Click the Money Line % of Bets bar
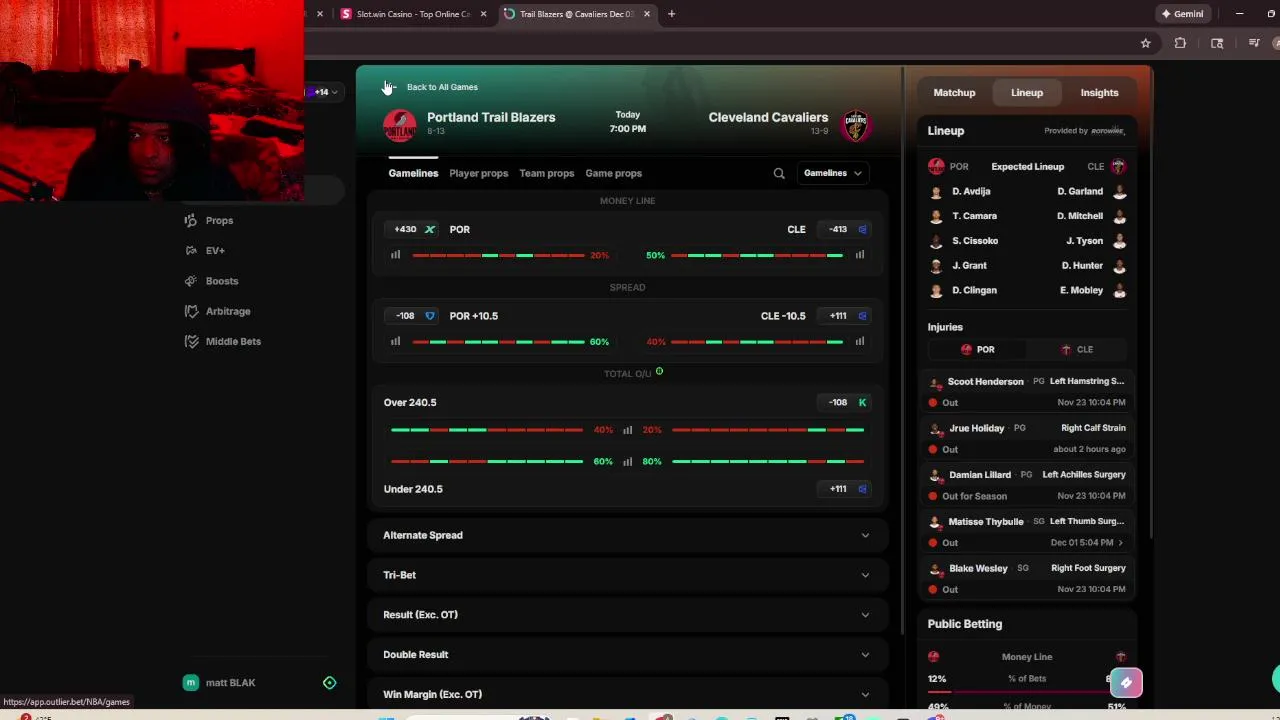 (1027, 690)
